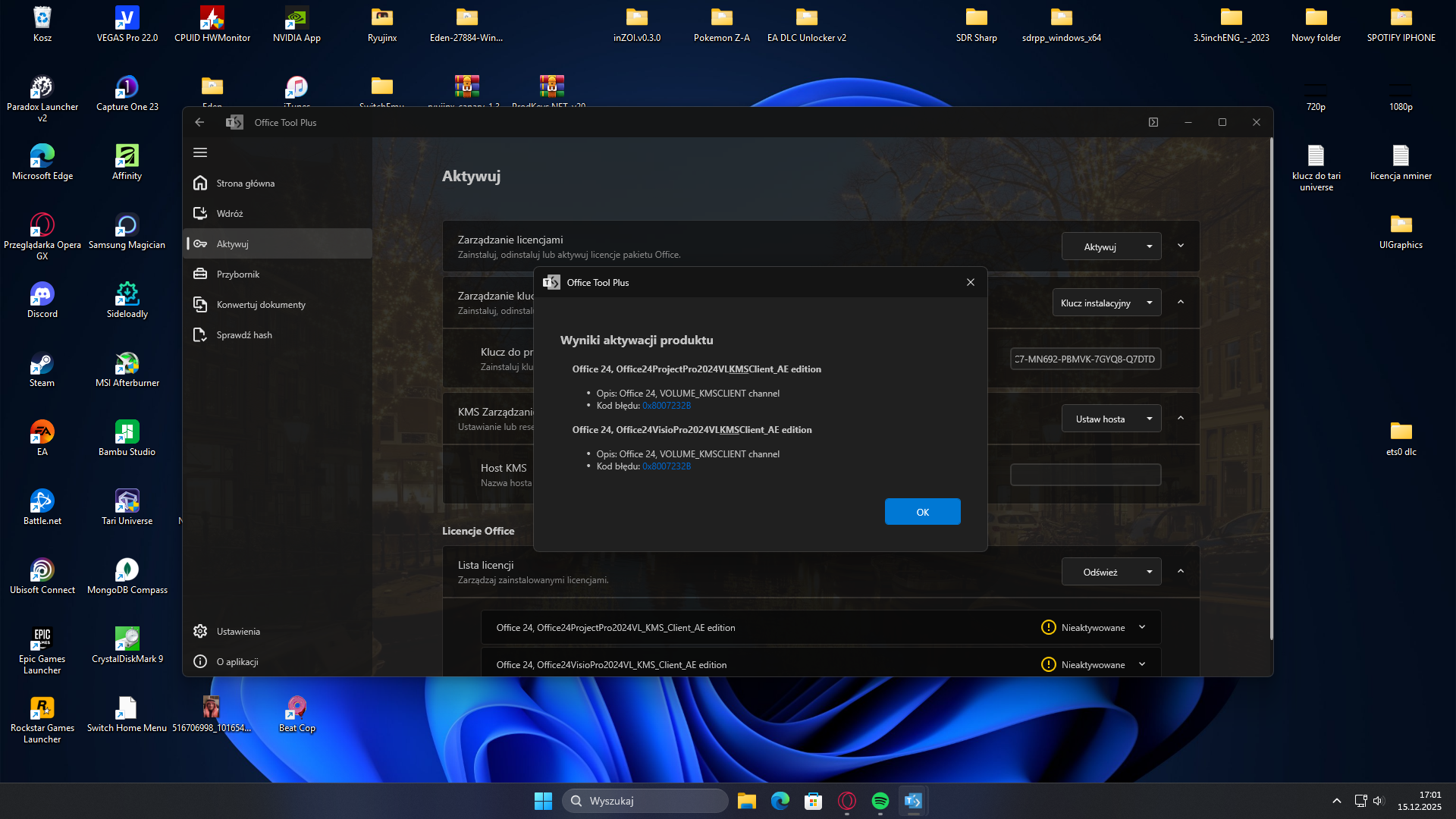Screen dimensions: 1456x819
Task: Open Ustawienia settings
Action: tap(237, 632)
